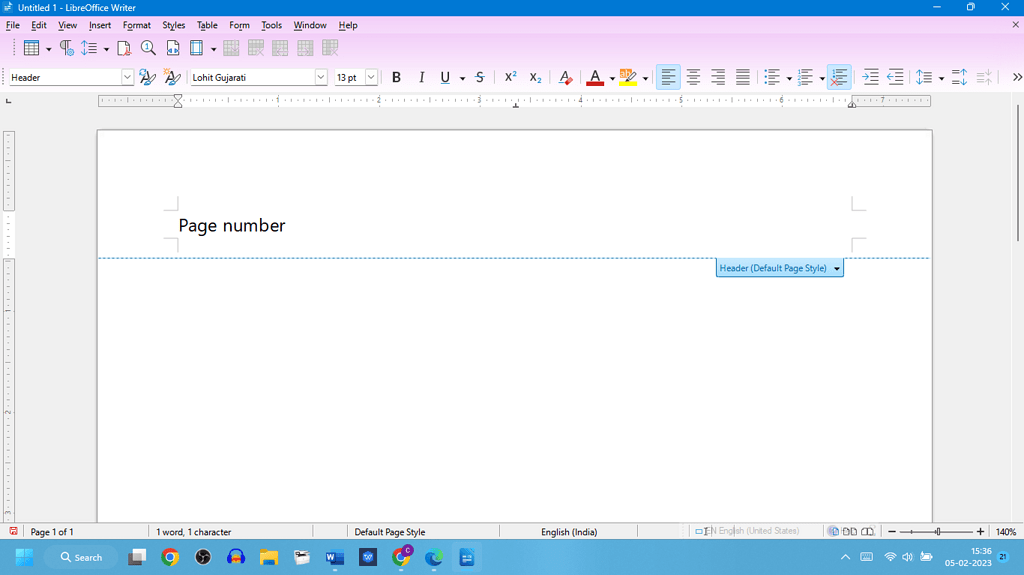Expand the bullet list style dropdown arrow

[x=789, y=78]
